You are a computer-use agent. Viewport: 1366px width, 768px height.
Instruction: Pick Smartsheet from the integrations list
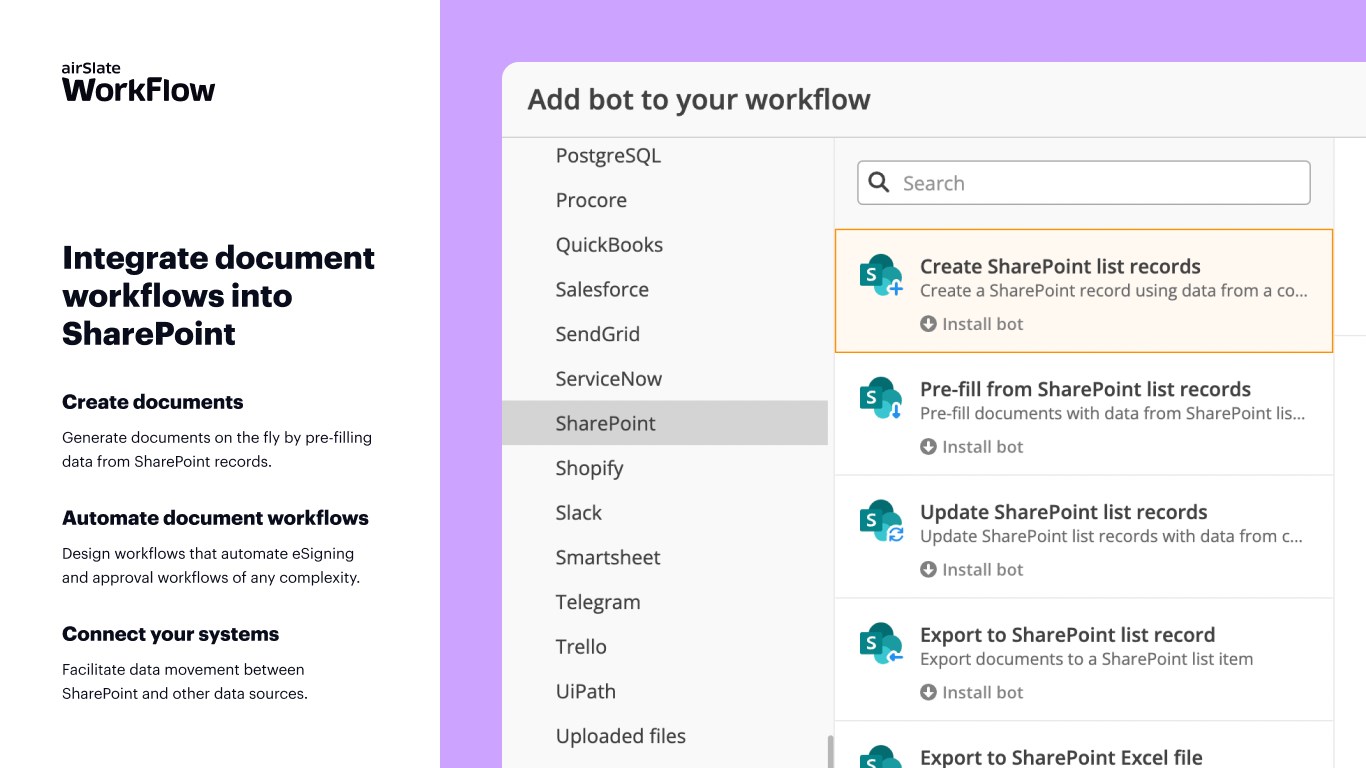click(608, 558)
